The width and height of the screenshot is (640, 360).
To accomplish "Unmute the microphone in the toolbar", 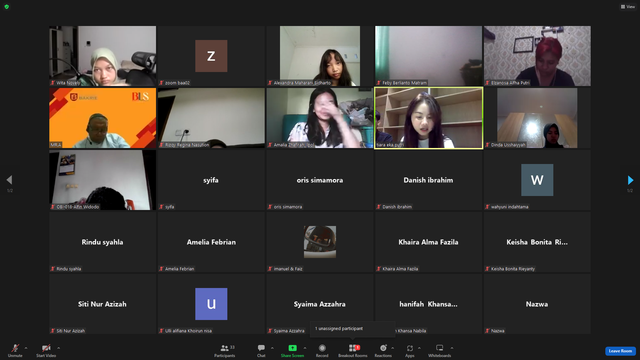I will (x=15, y=350).
